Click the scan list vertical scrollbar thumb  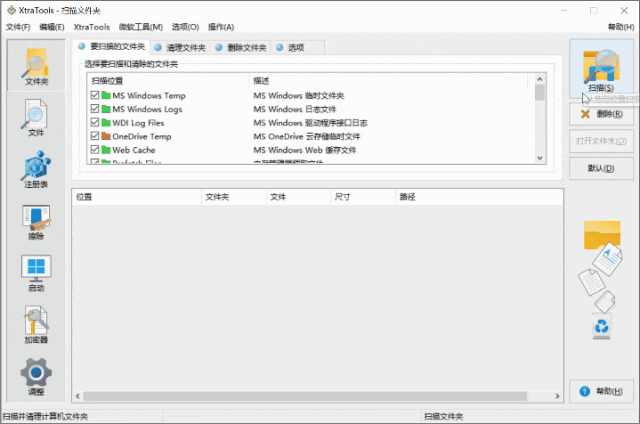tap(540, 93)
